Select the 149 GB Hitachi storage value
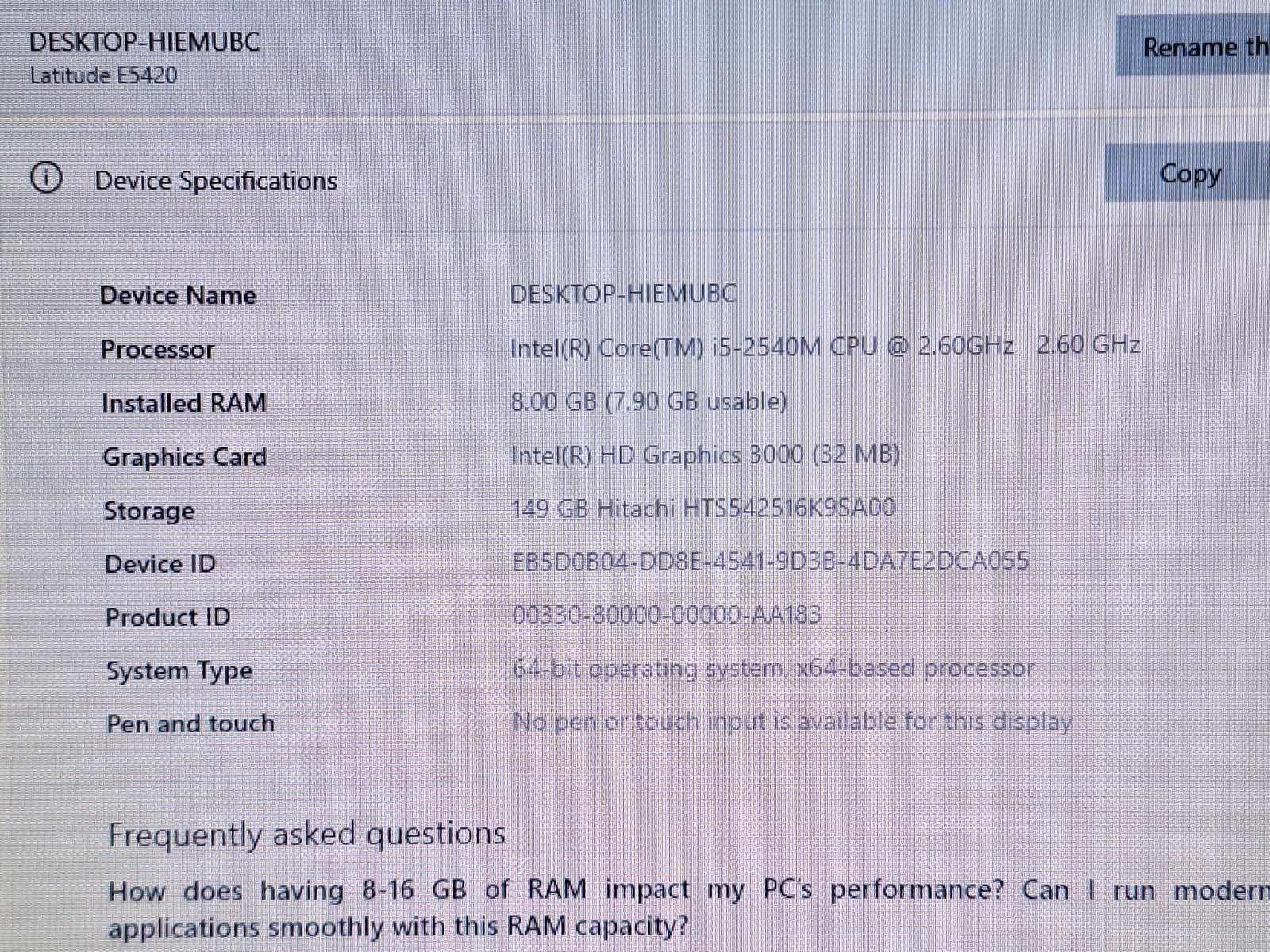The height and width of the screenshot is (952, 1270). coord(702,508)
